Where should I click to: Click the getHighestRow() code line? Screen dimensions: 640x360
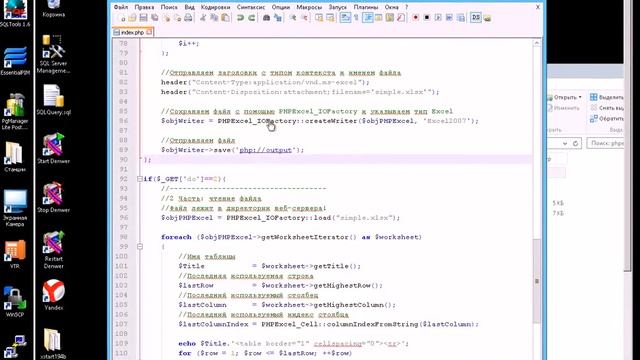[280, 286]
